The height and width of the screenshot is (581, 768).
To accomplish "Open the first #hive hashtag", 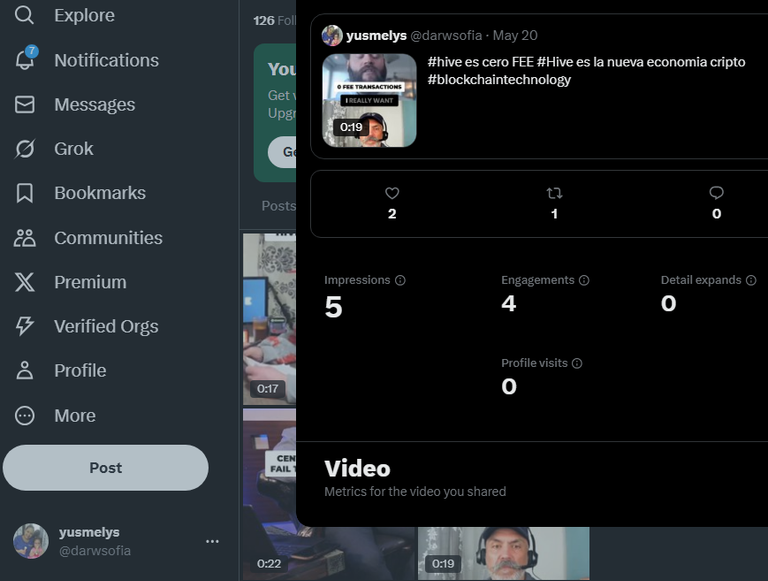I will click(442, 62).
